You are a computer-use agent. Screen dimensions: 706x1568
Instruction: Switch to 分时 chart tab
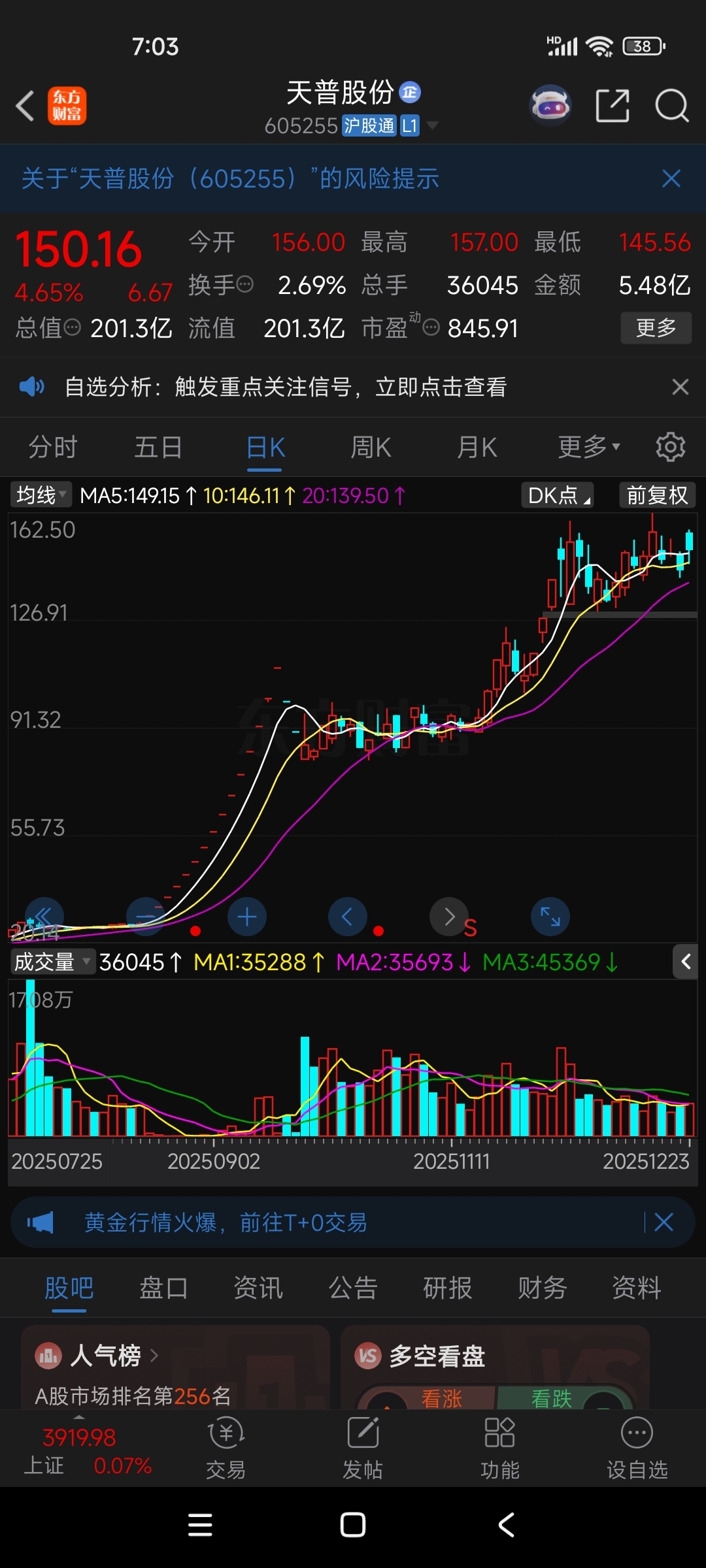point(53,448)
